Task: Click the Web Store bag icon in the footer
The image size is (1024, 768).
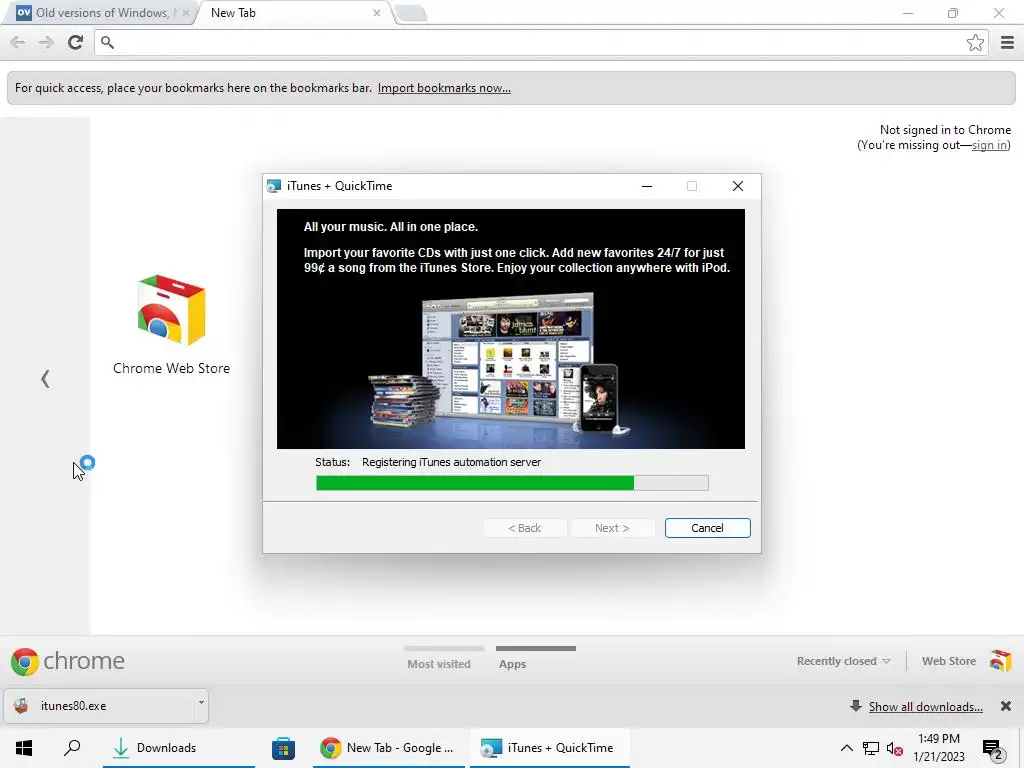Action: point(1000,661)
